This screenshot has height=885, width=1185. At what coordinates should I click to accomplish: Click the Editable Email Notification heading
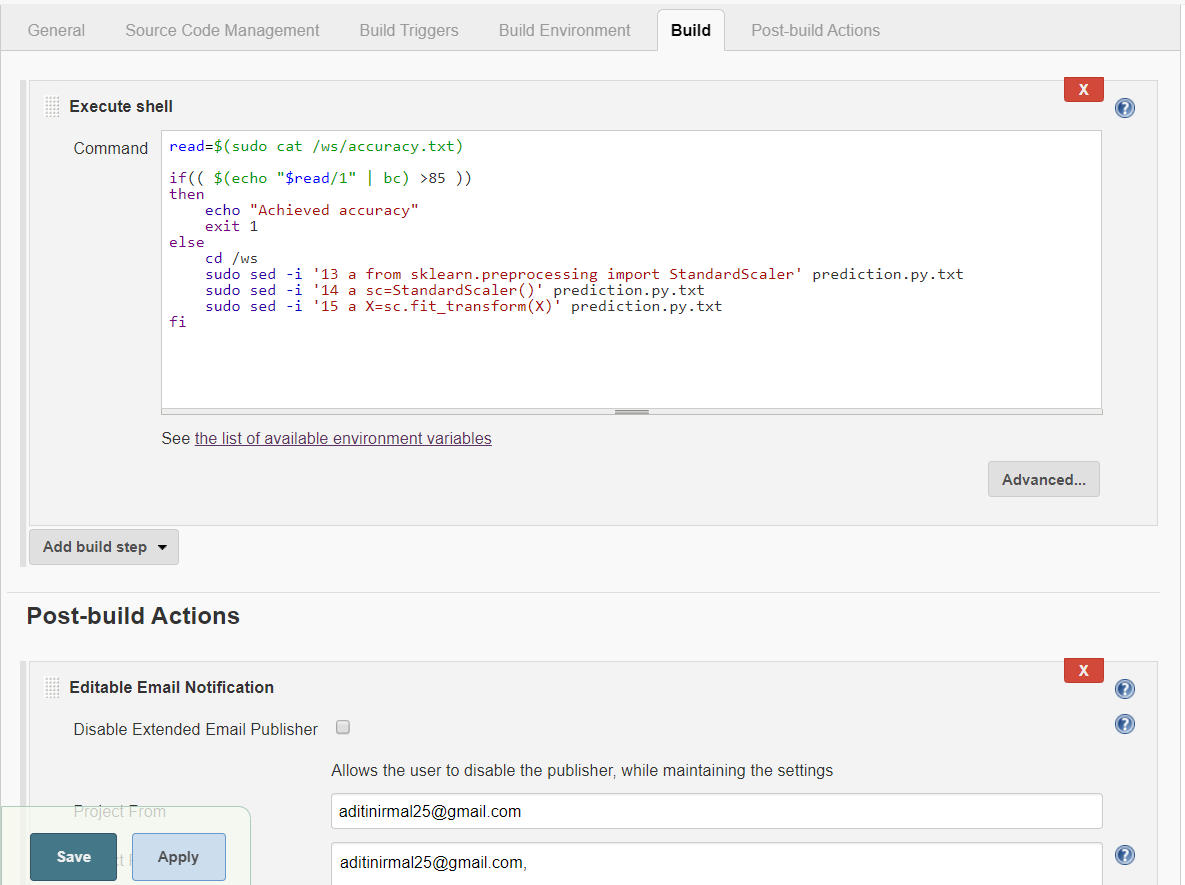point(172,687)
